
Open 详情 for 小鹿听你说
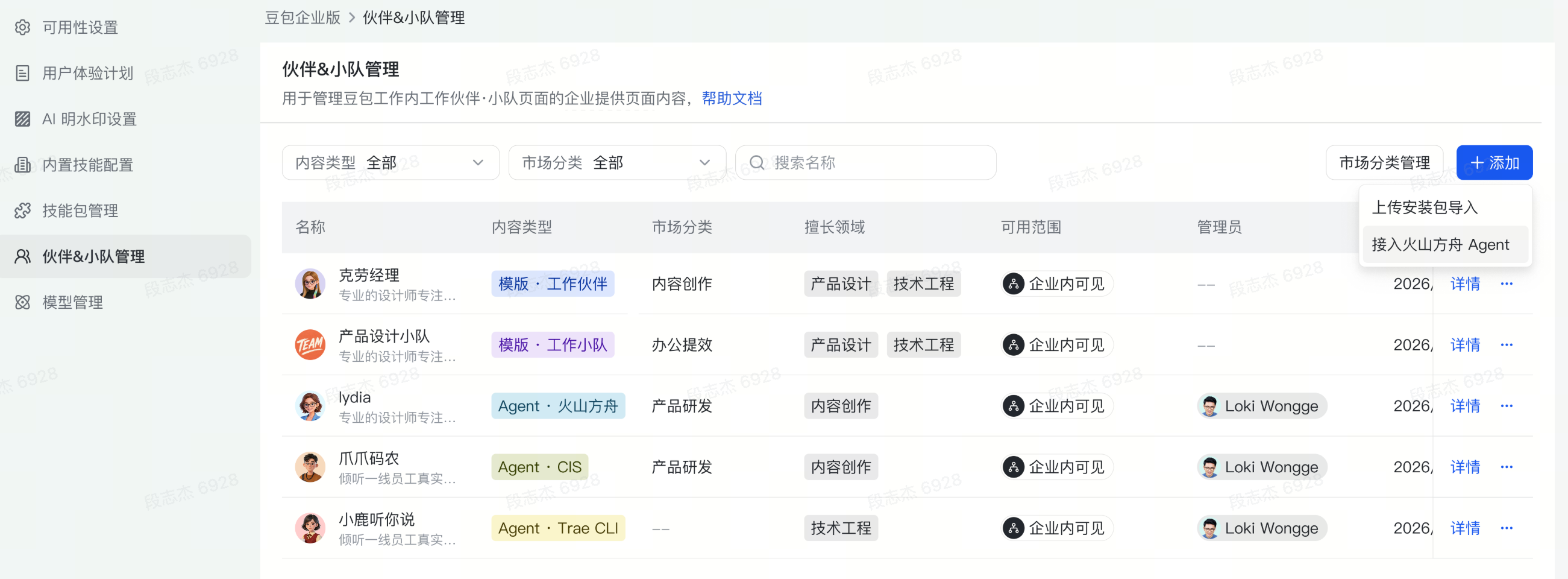[x=1465, y=528]
